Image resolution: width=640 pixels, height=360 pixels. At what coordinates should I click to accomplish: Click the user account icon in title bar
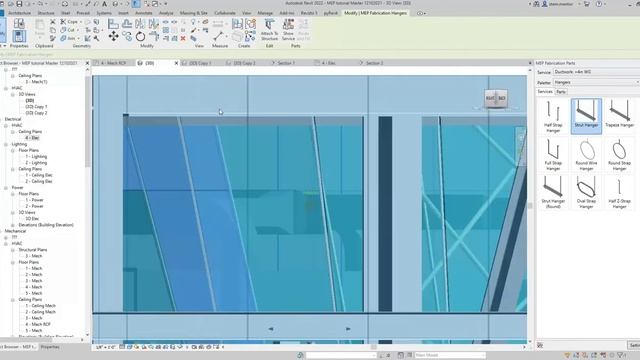coord(544,4)
